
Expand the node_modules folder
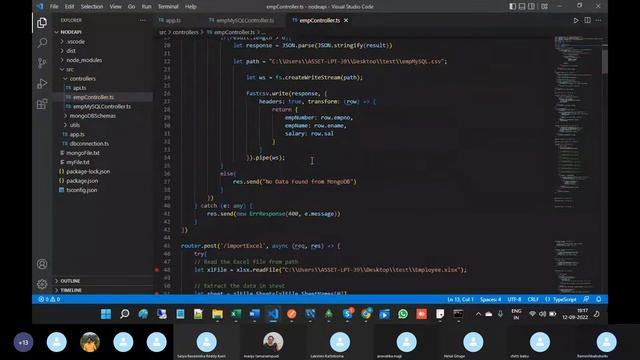103,60
